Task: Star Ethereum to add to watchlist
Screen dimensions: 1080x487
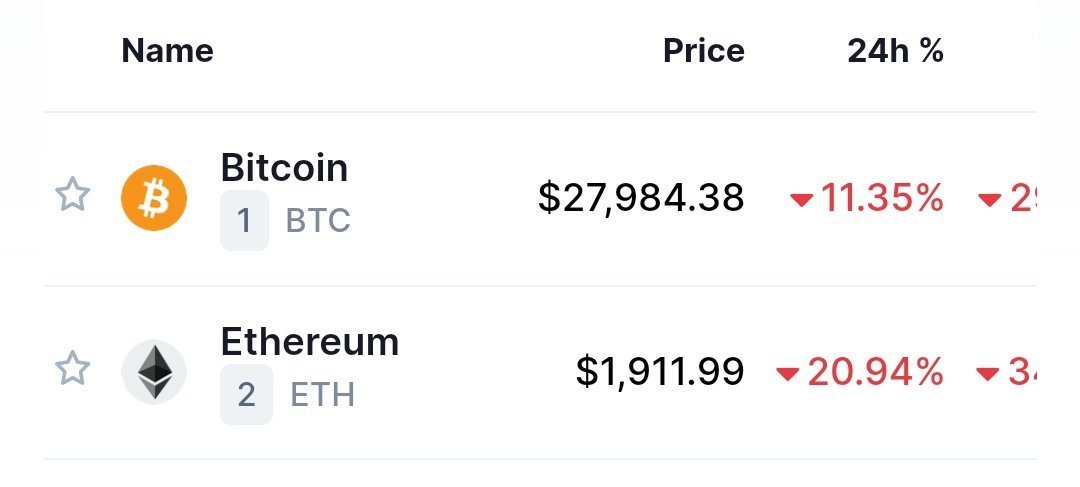Action: (72, 369)
